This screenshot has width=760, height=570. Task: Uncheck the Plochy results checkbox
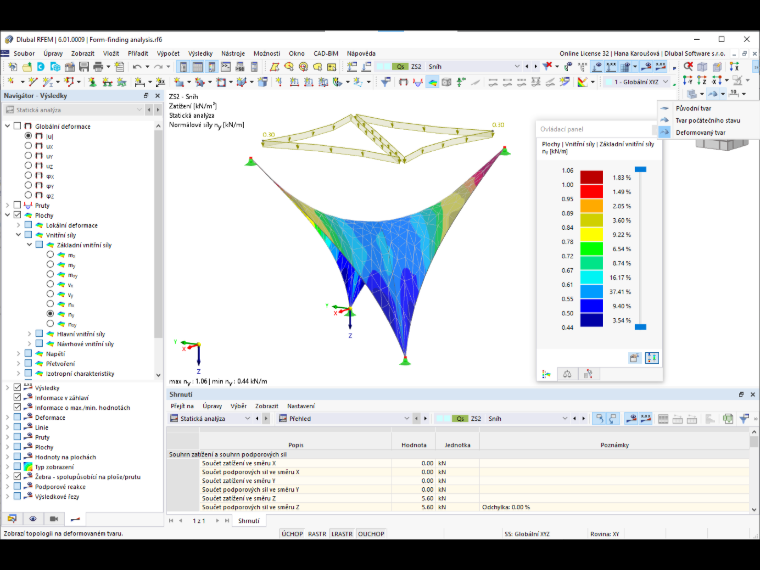(x=17, y=215)
